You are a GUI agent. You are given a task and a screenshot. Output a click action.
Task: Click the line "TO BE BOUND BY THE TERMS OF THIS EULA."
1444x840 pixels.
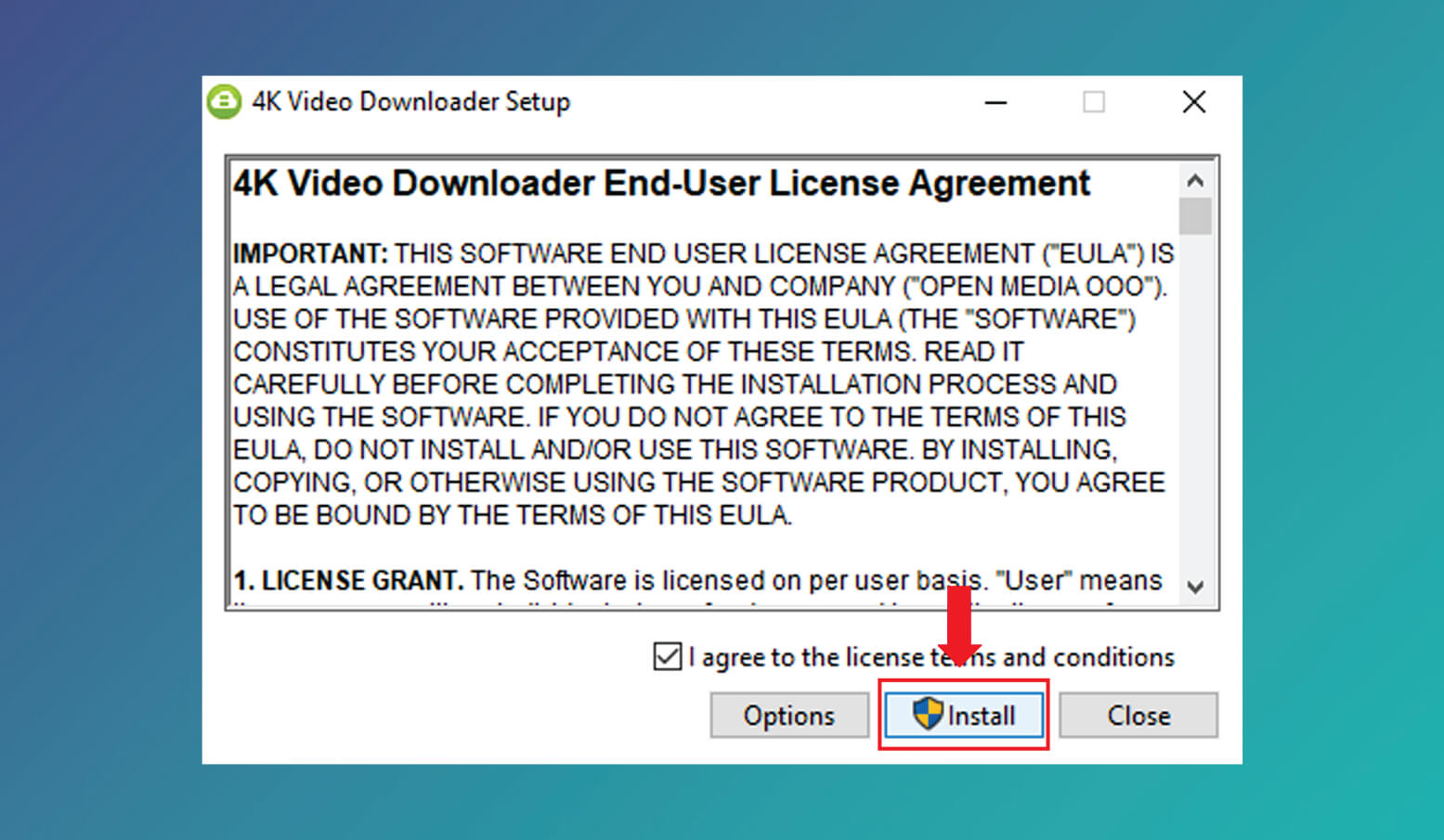513,515
